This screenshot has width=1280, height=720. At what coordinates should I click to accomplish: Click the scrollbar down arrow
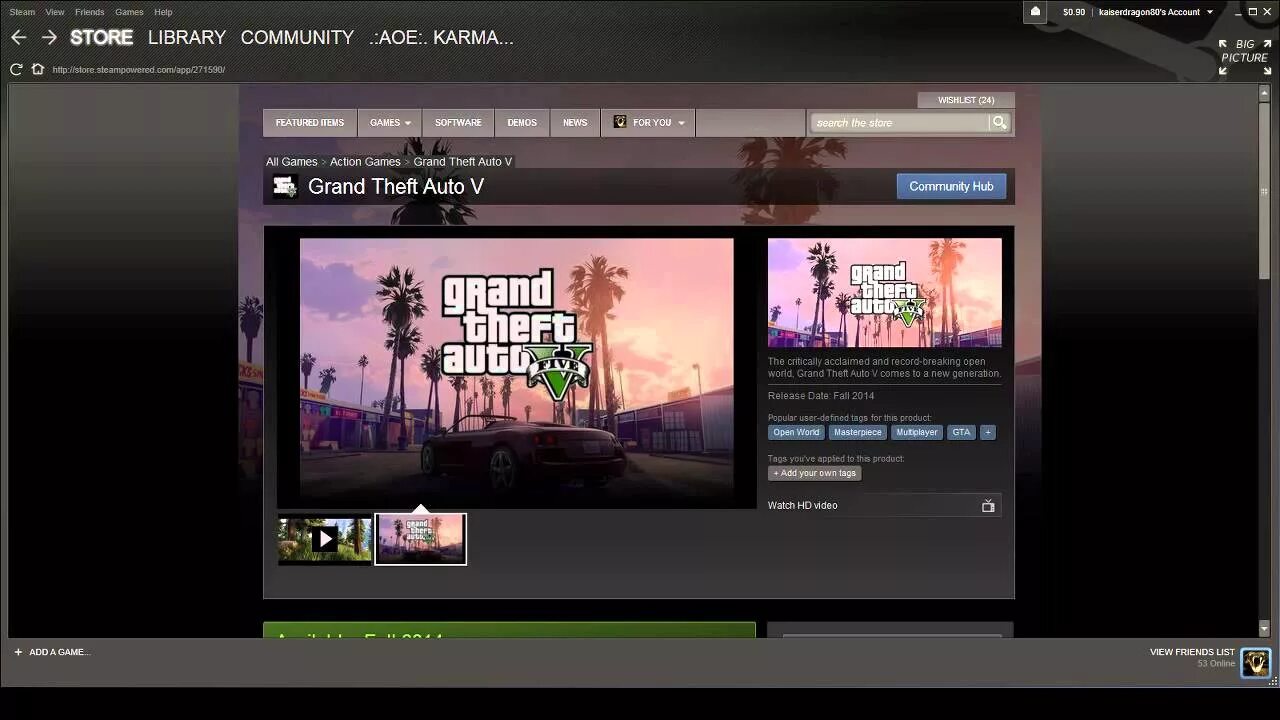pos(1264,628)
